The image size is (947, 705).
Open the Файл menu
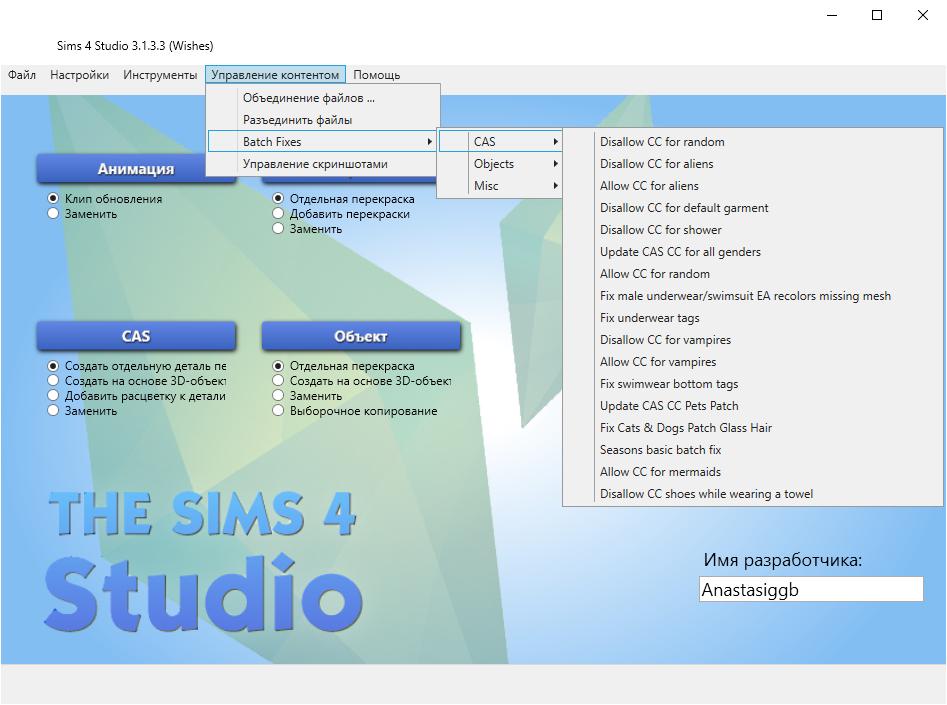(x=22, y=74)
